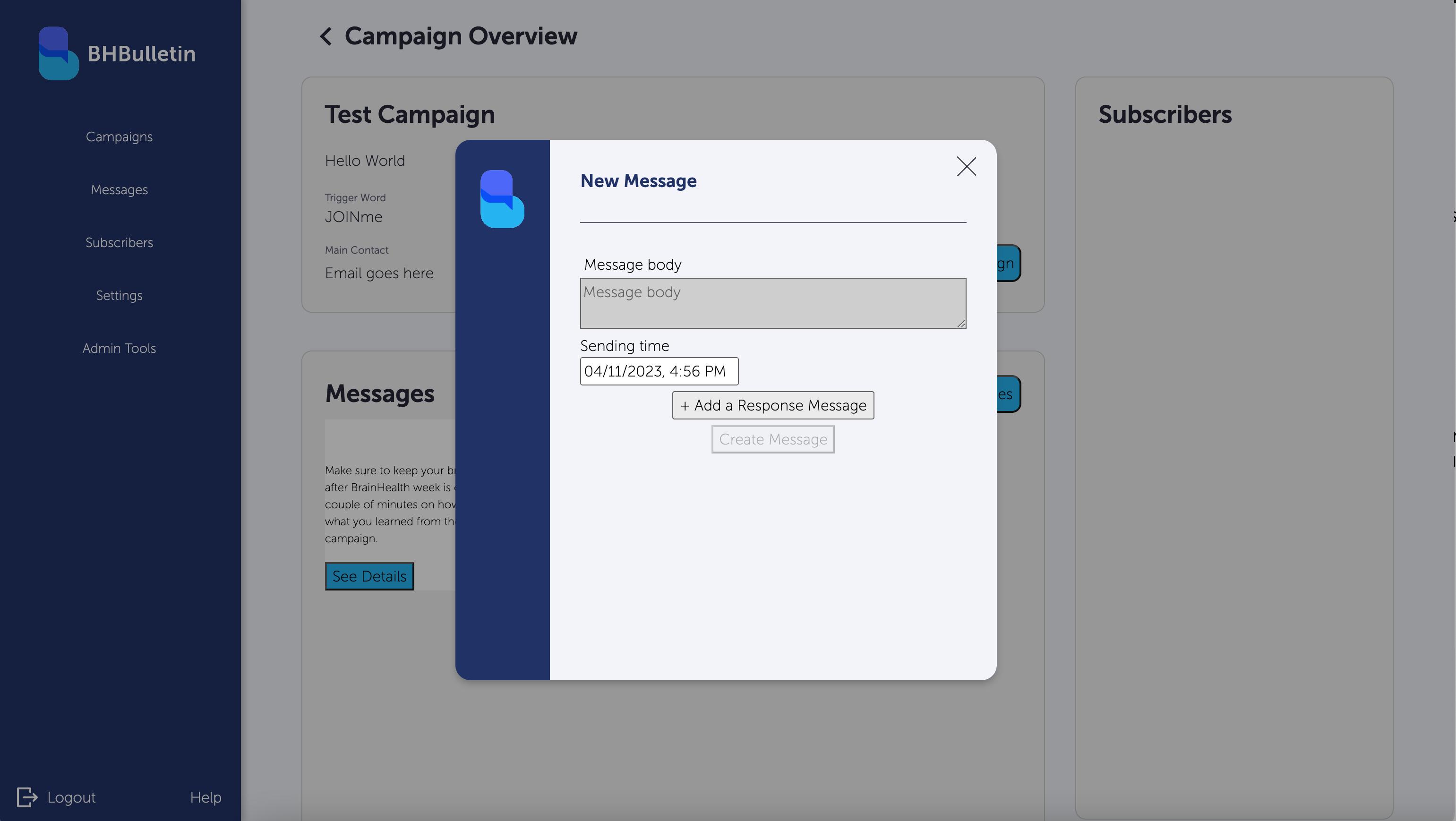The height and width of the screenshot is (821, 1456).
Task: Open Settings from the sidebar
Action: pos(119,296)
